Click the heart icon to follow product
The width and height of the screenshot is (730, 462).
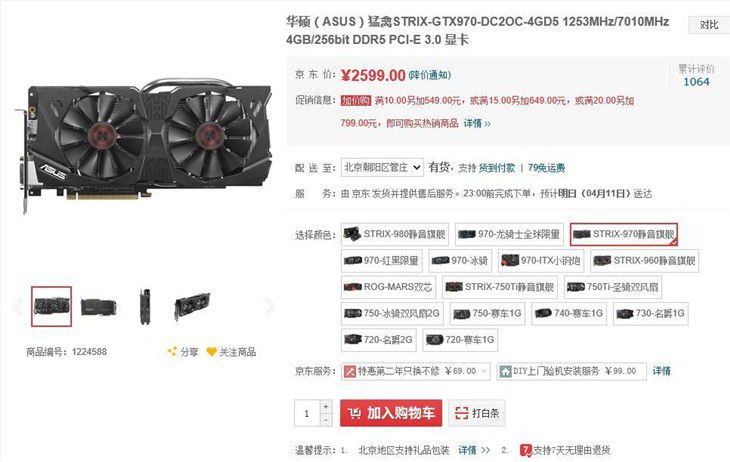click(211, 352)
